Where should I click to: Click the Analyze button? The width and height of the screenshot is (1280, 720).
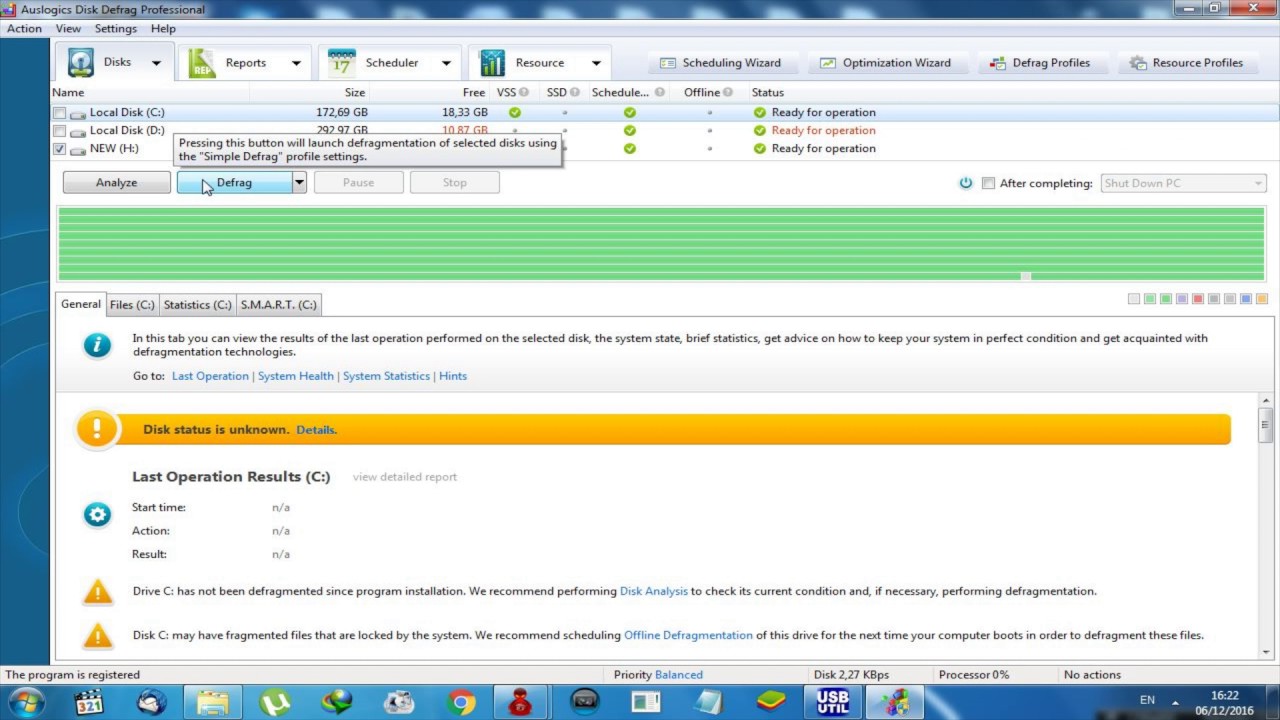pos(116,182)
